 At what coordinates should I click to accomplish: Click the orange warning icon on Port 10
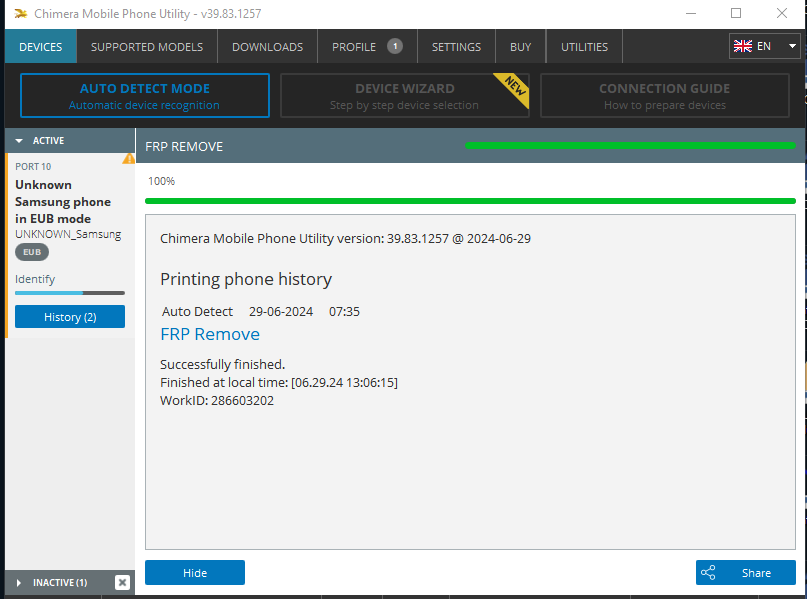point(128,159)
